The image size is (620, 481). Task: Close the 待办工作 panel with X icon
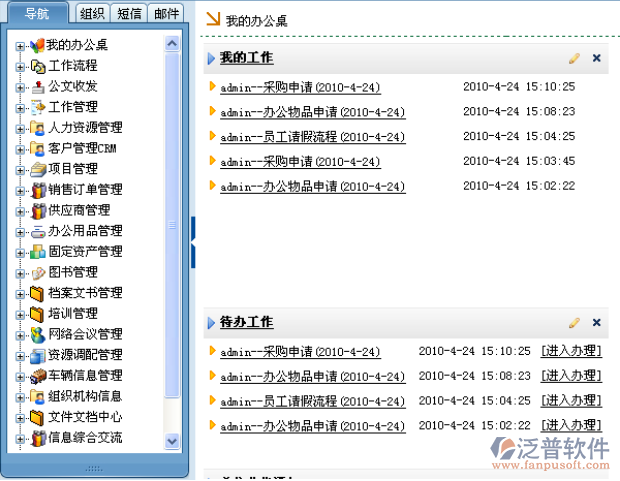597,323
